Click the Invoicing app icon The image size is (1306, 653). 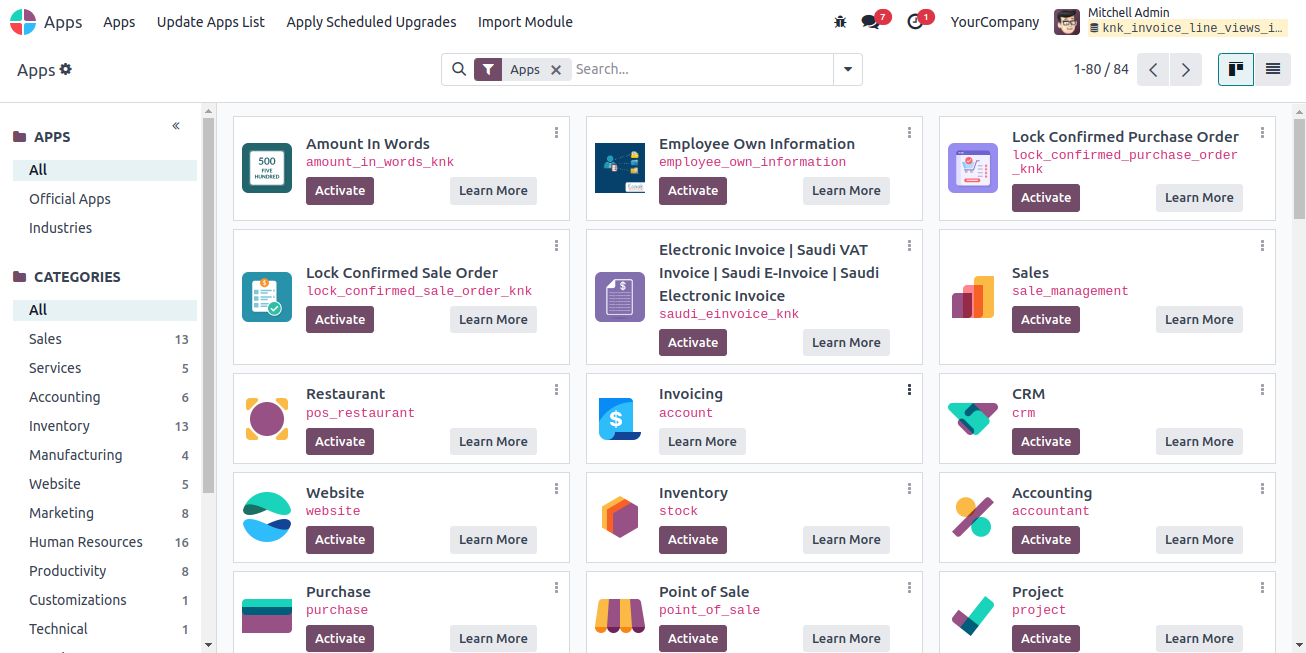[x=620, y=419]
